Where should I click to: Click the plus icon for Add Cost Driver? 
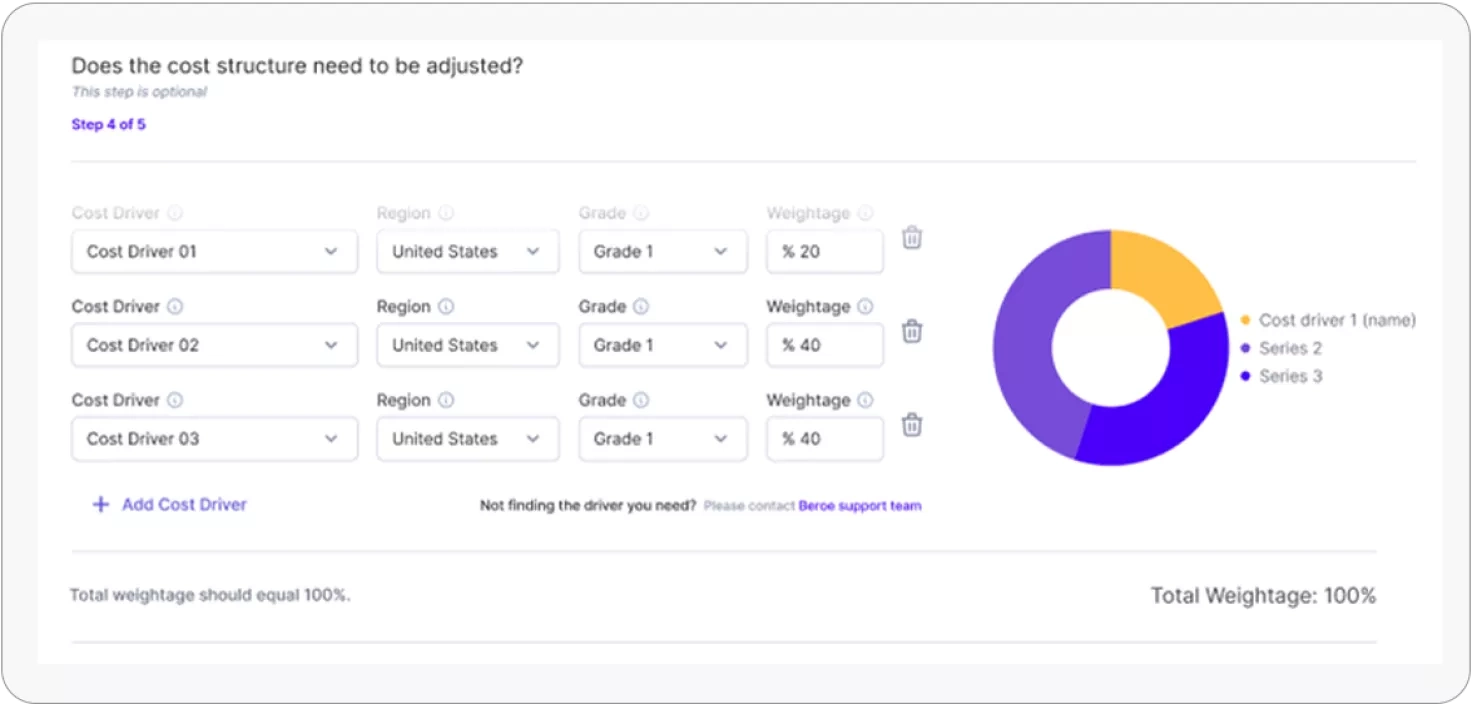pos(100,505)
